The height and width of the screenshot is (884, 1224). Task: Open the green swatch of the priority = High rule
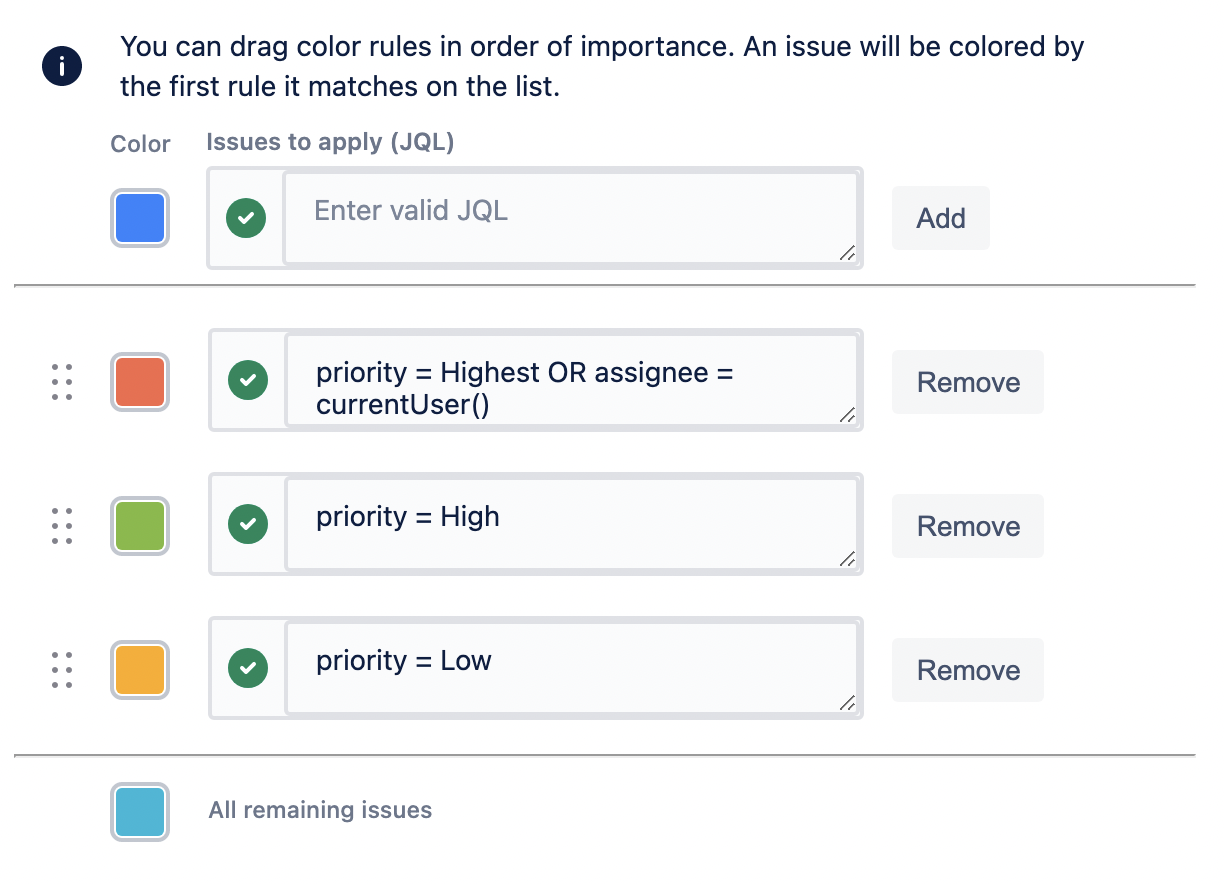140,526
